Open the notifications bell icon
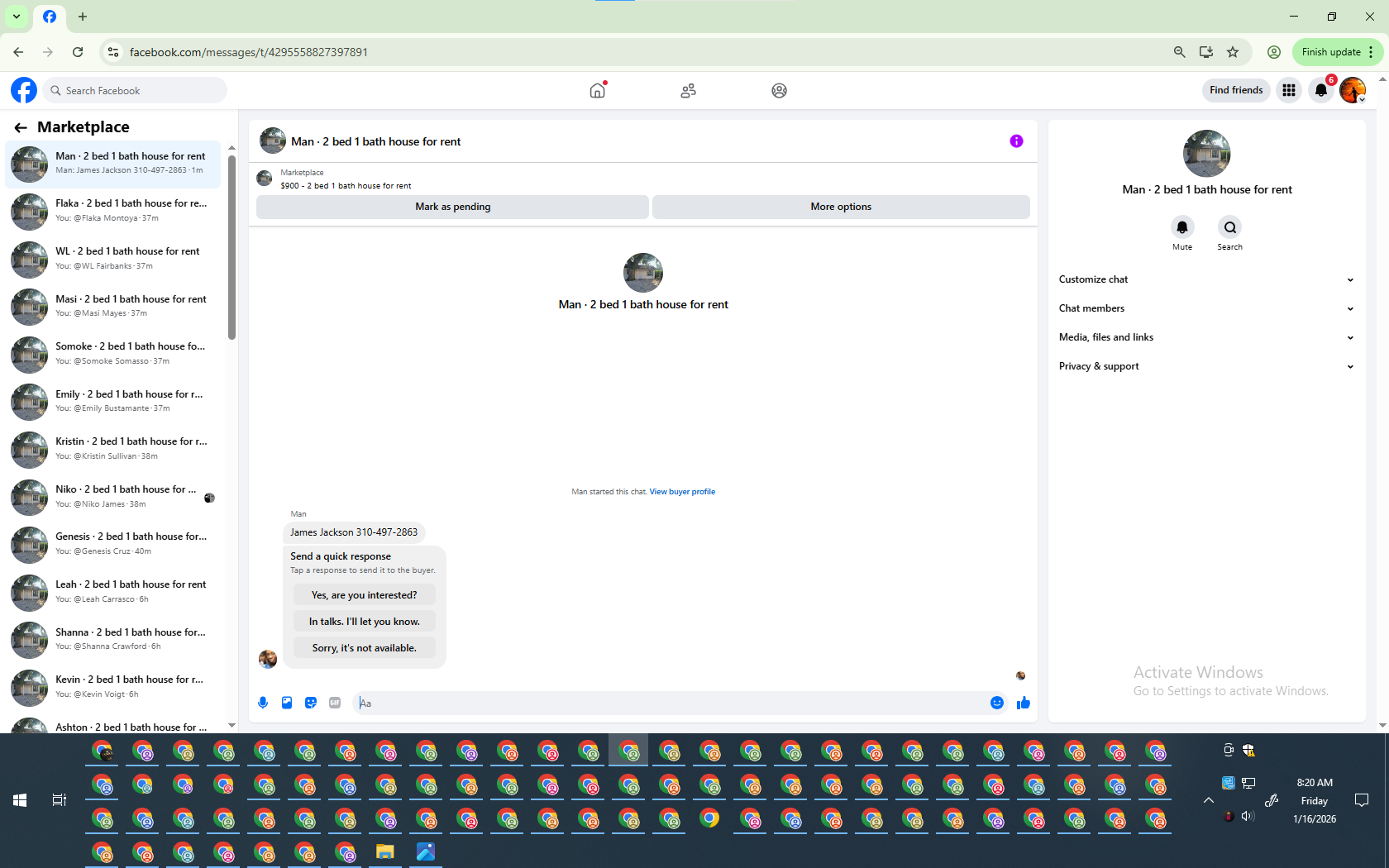 (x=1321, y=90)
